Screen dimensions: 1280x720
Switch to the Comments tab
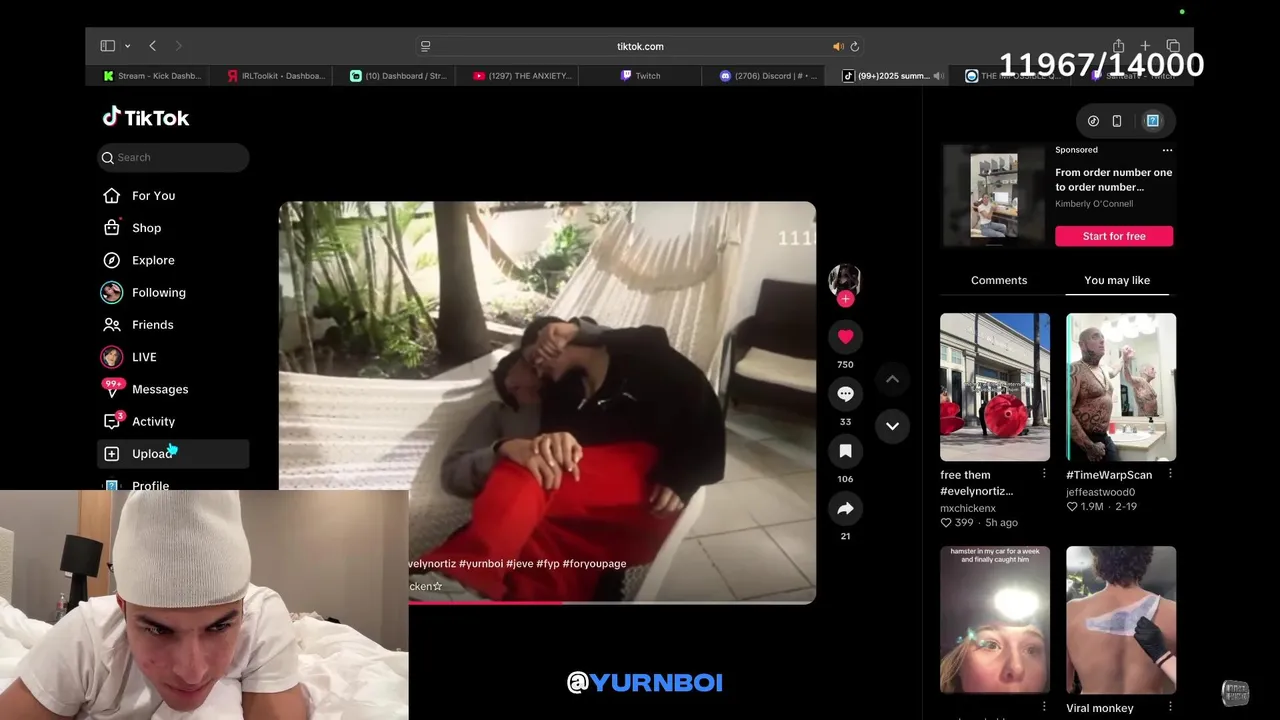(999, 280)
